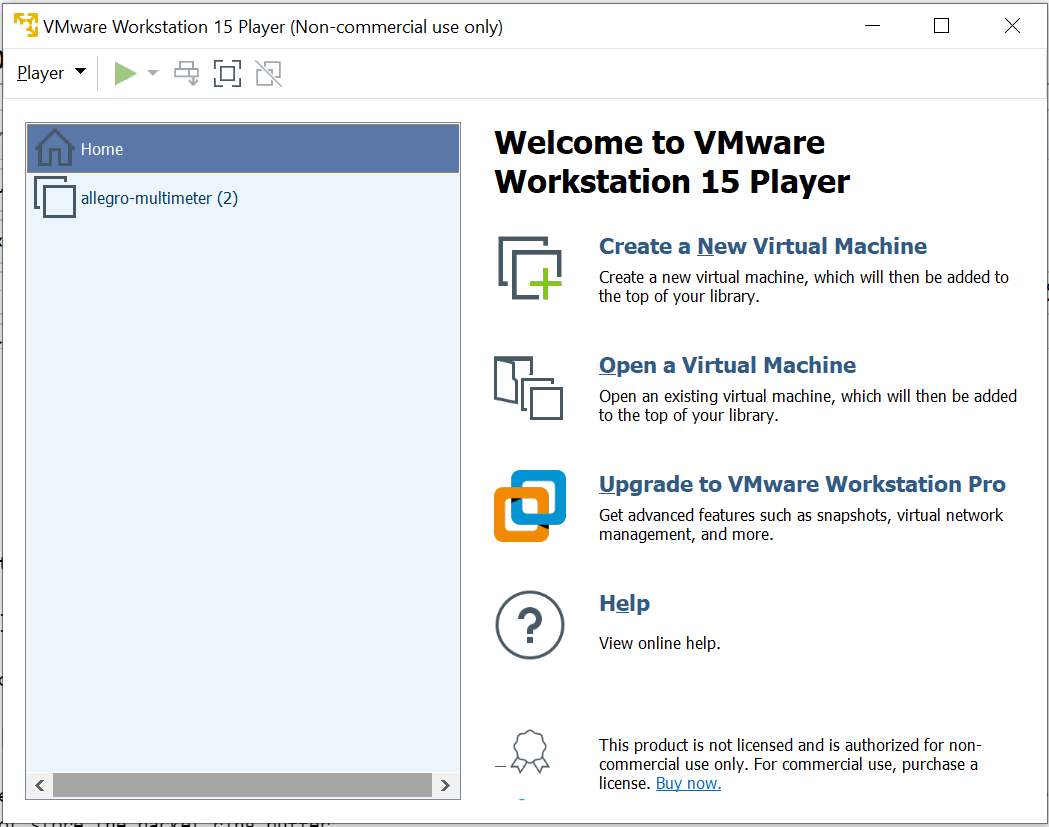The height and width of the screenshot is (827, 1049).
Task: Click the Help link
Action: coord(624,604)
